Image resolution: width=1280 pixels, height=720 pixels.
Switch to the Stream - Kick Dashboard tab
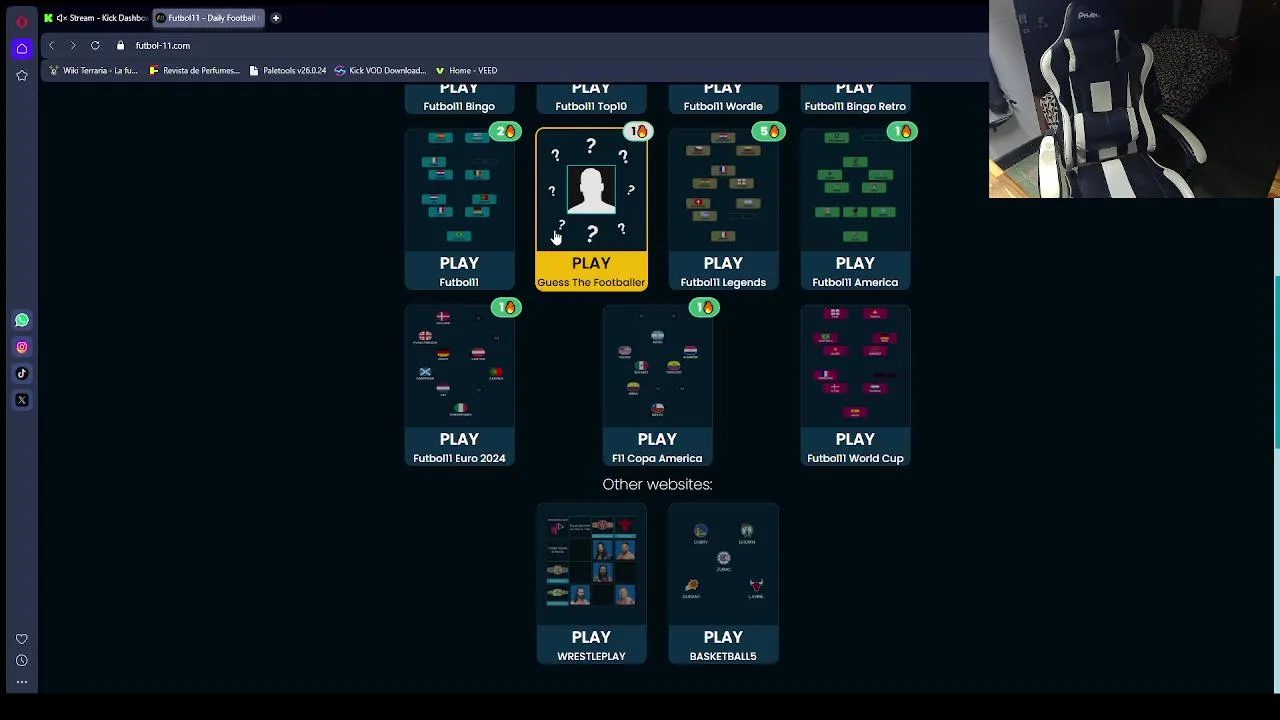(97, 18)
